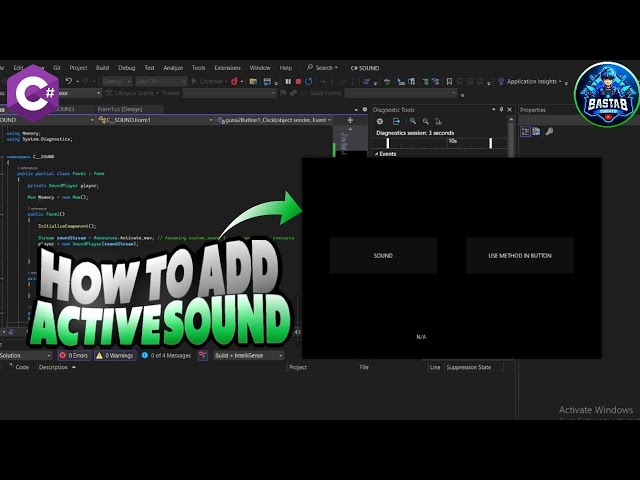Pause debugging with the Break All button
Viewport: 640px width, 480px height.
tap(288, 82)
